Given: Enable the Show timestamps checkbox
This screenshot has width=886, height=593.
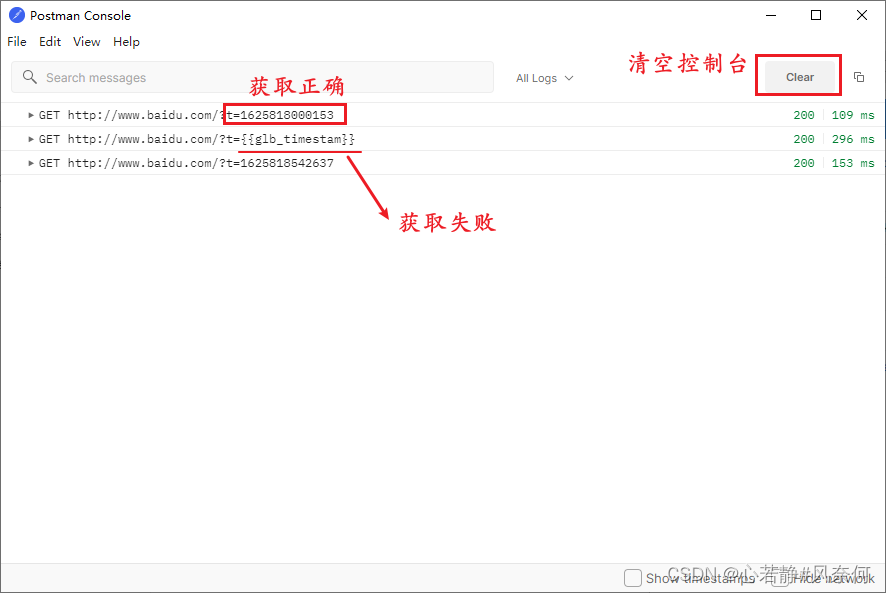Looking at the screenshot, I should click(633, 578).
